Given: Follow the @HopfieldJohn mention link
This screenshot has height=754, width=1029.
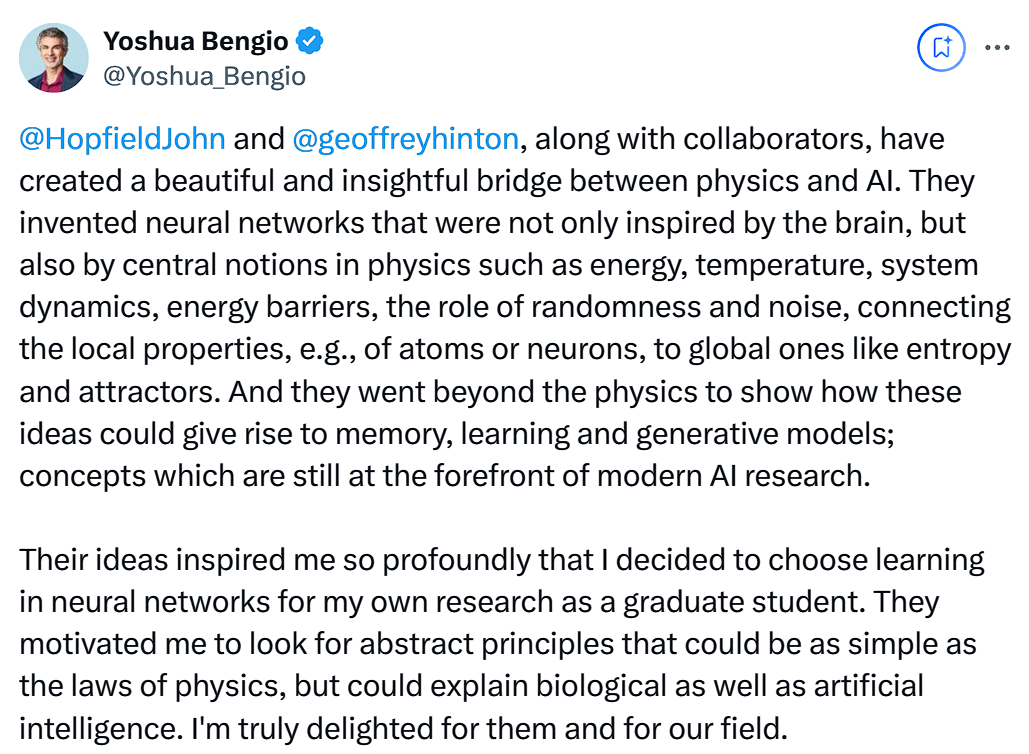Looking at the screenshot, I should click(122, 139).
